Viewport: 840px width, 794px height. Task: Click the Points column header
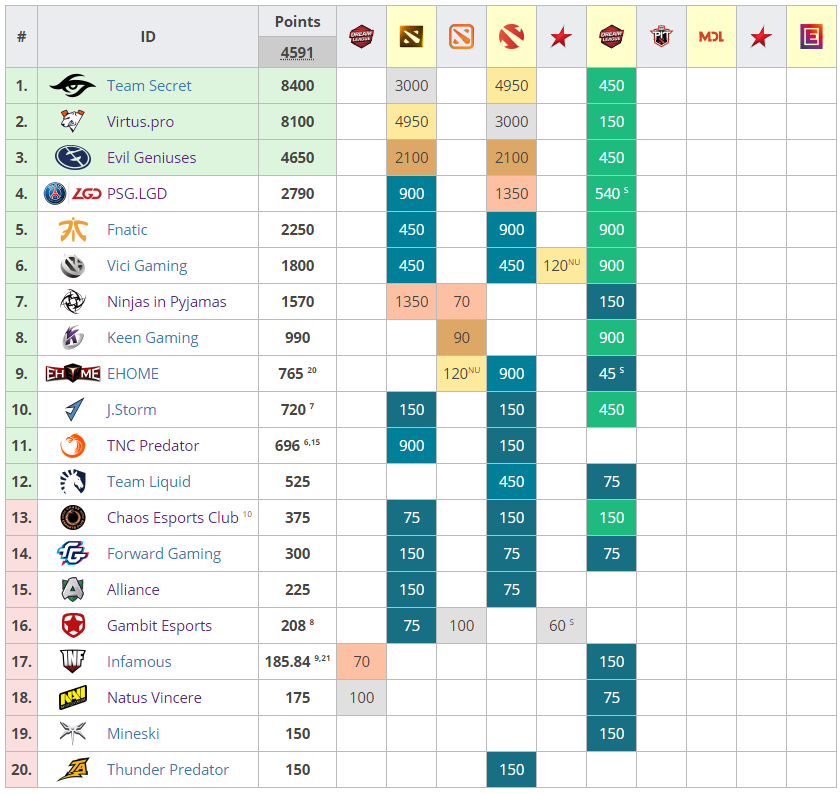pyautogui.click(x=297, y=21)
